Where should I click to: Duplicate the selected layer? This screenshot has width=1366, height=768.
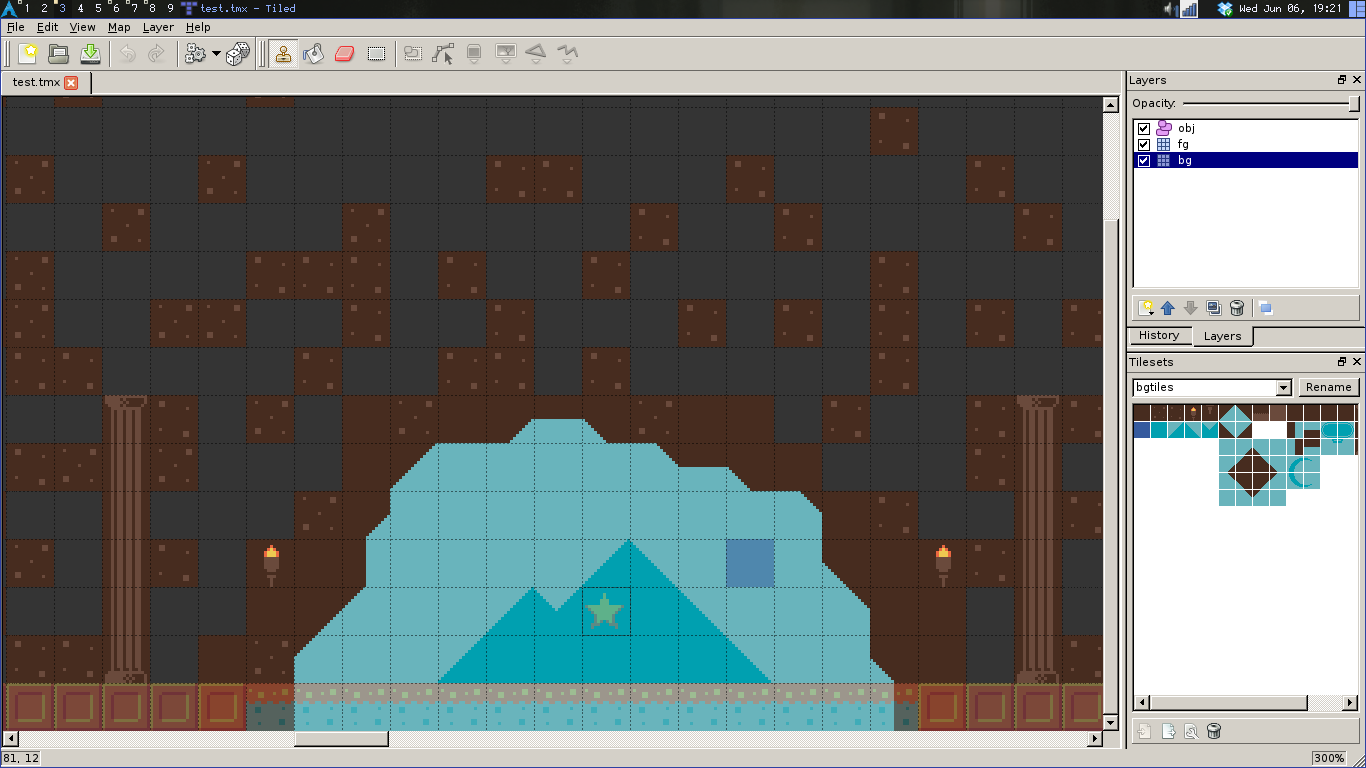click(1213, 308)
